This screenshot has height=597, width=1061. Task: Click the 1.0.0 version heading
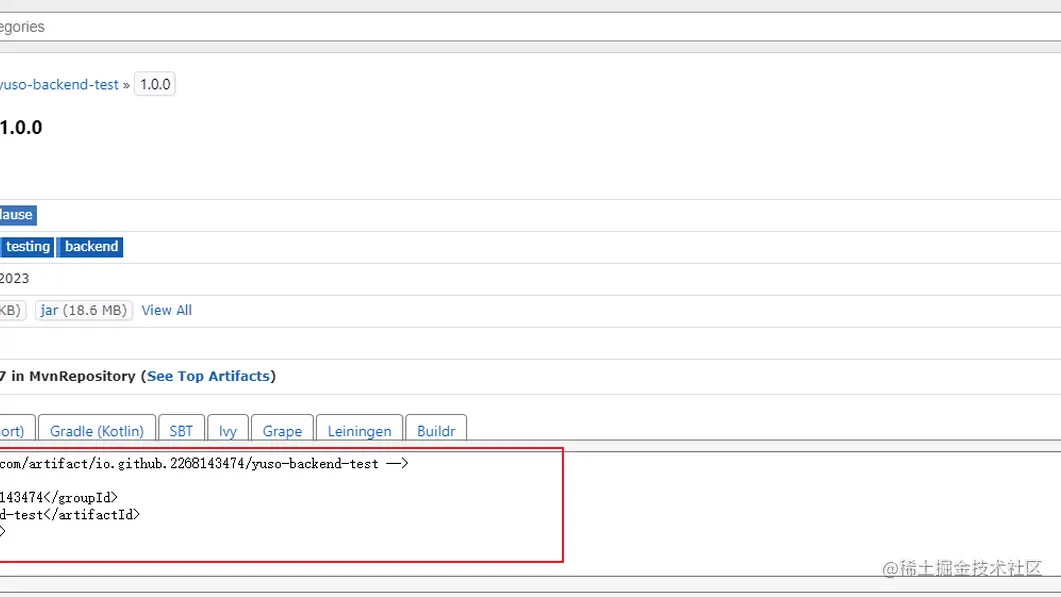21,128
